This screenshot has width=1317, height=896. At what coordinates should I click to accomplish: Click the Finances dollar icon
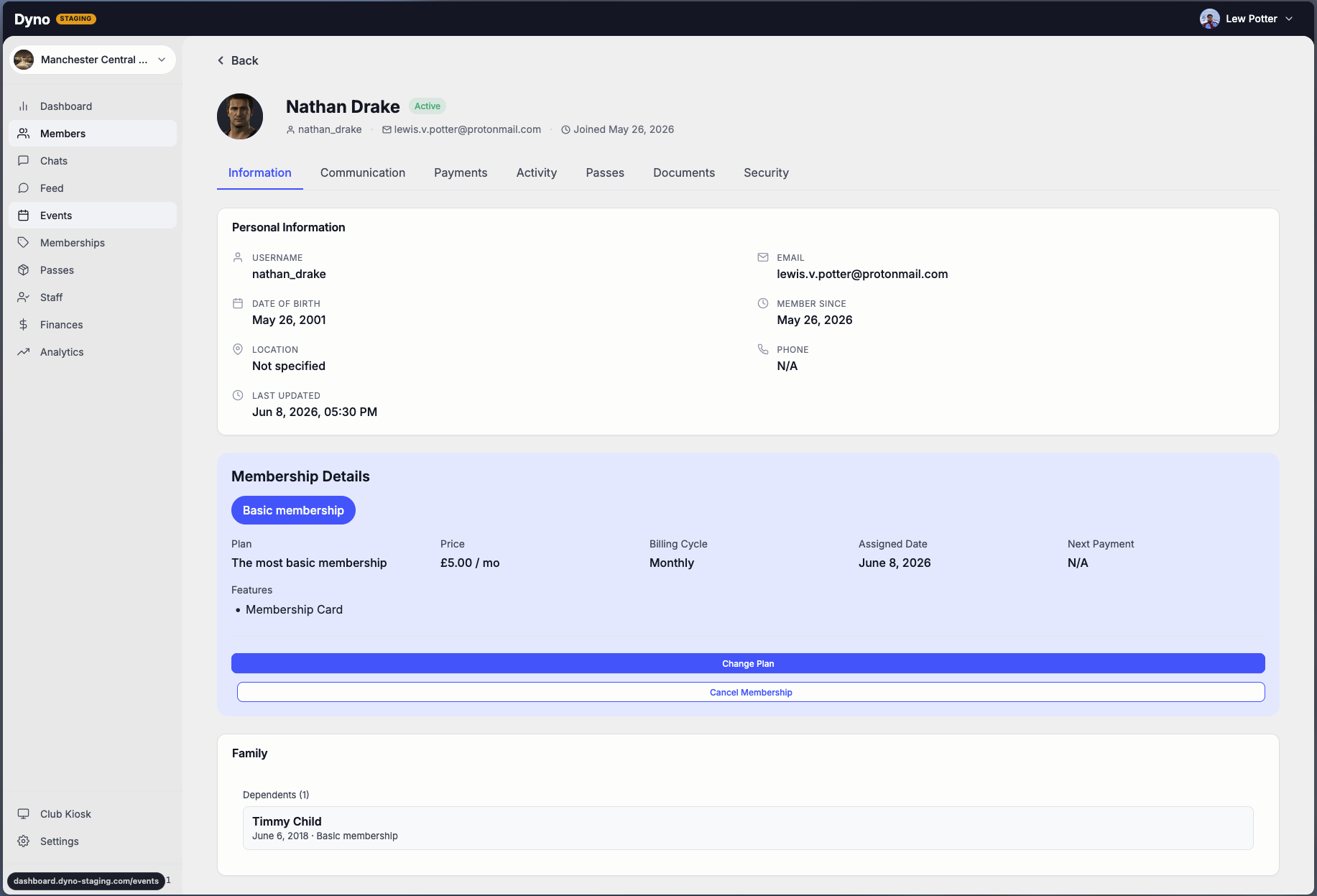click(x=24, y=325)
